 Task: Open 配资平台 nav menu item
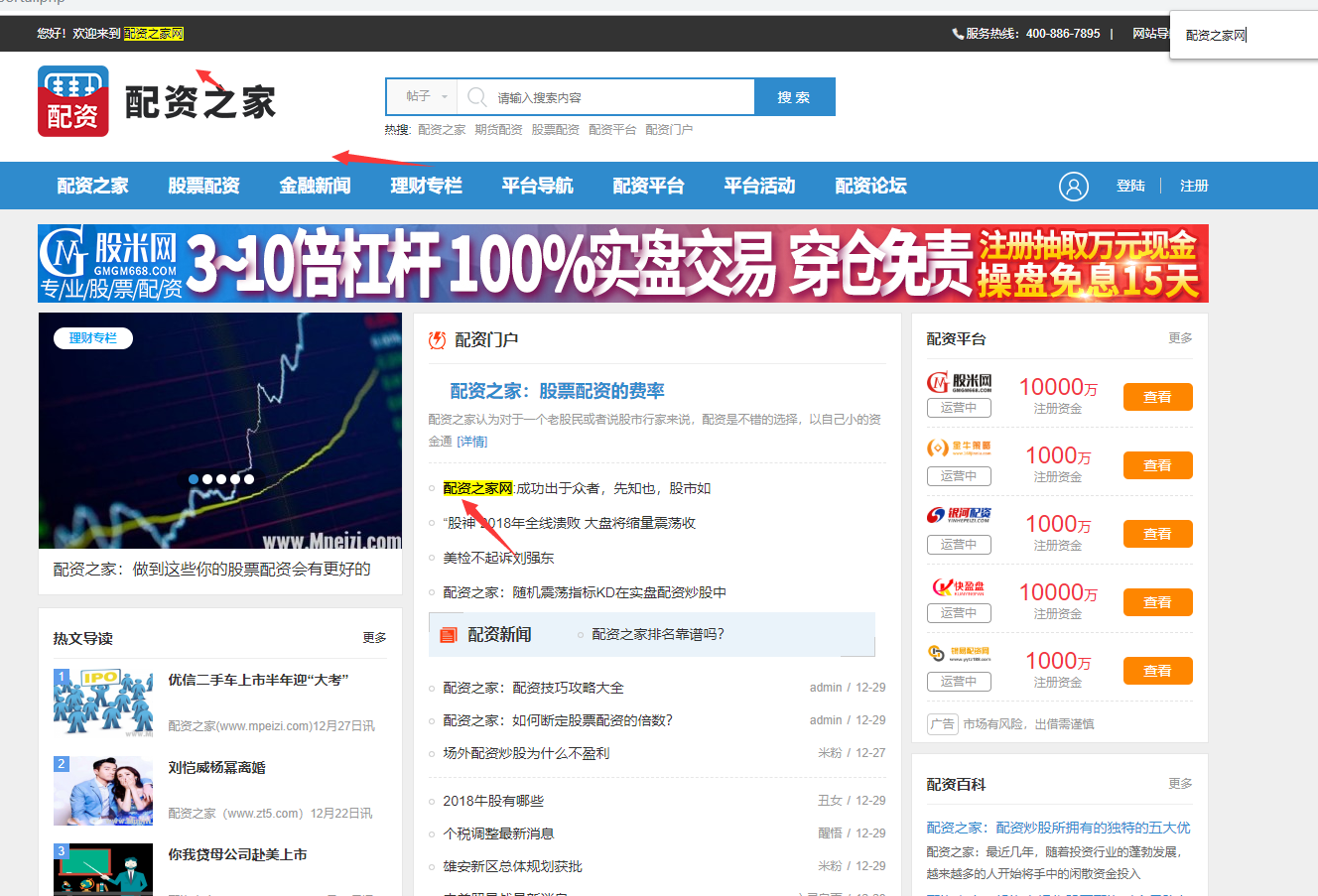(649, 186)
